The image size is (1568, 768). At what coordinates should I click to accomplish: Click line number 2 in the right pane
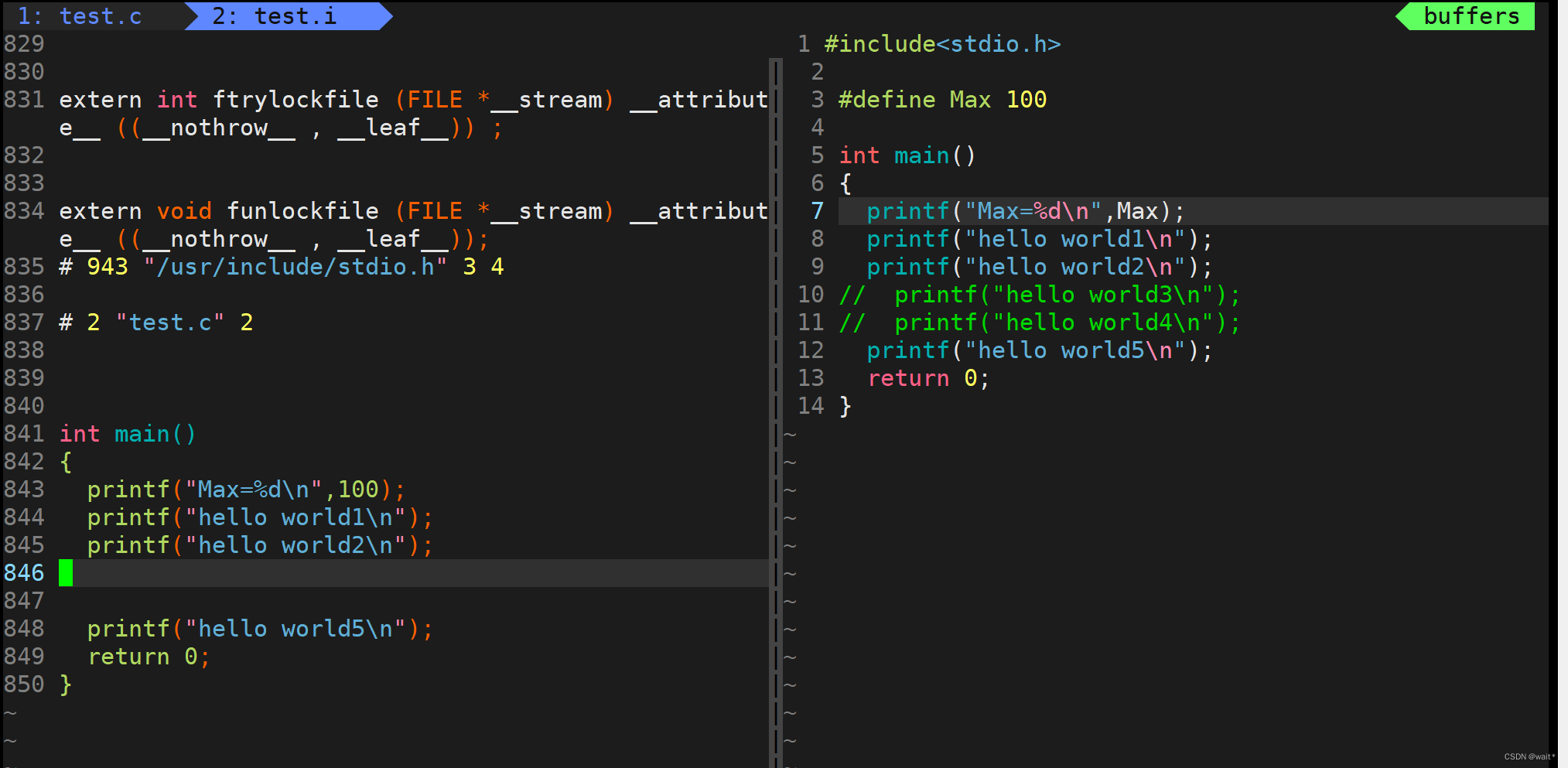[818, 72]
